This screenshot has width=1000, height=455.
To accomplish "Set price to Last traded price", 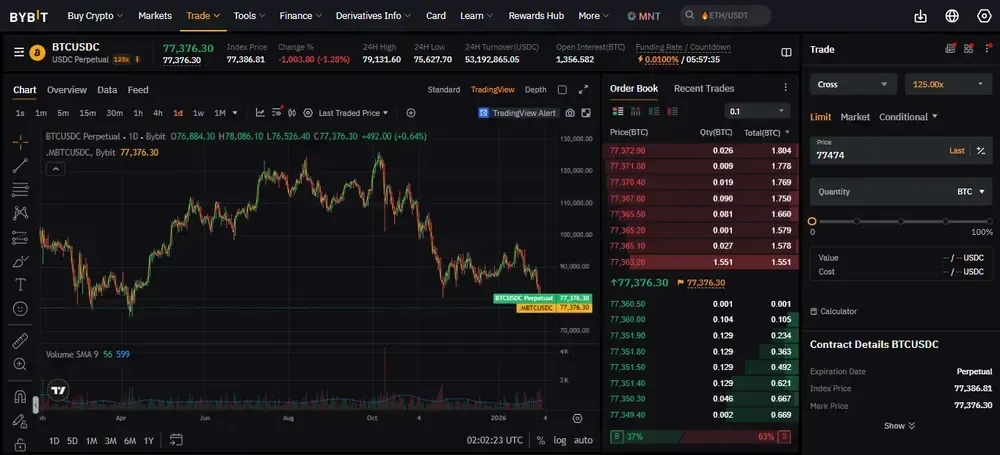I will (x=957, y=151).
